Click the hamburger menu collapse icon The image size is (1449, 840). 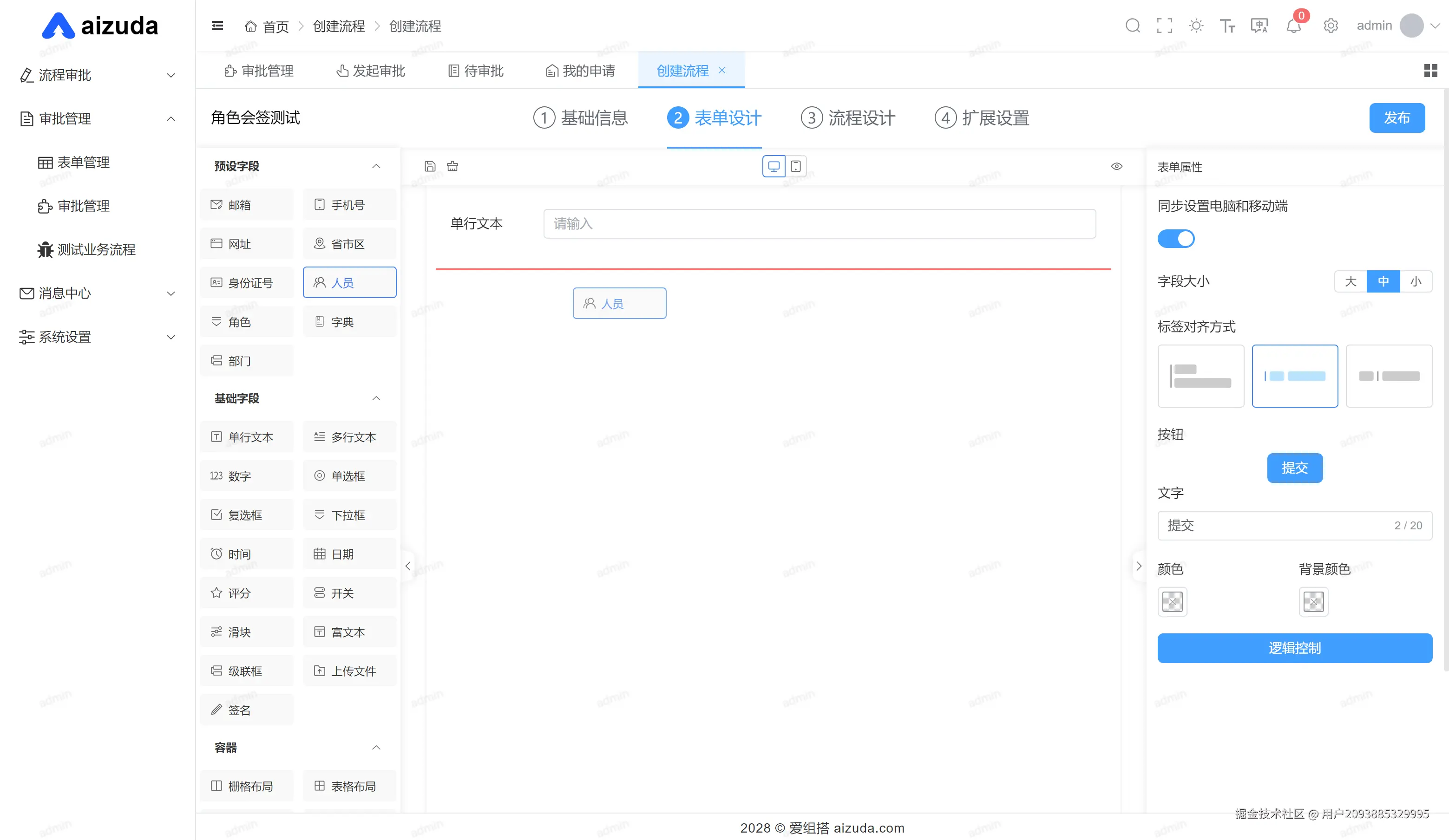[217, 26]
